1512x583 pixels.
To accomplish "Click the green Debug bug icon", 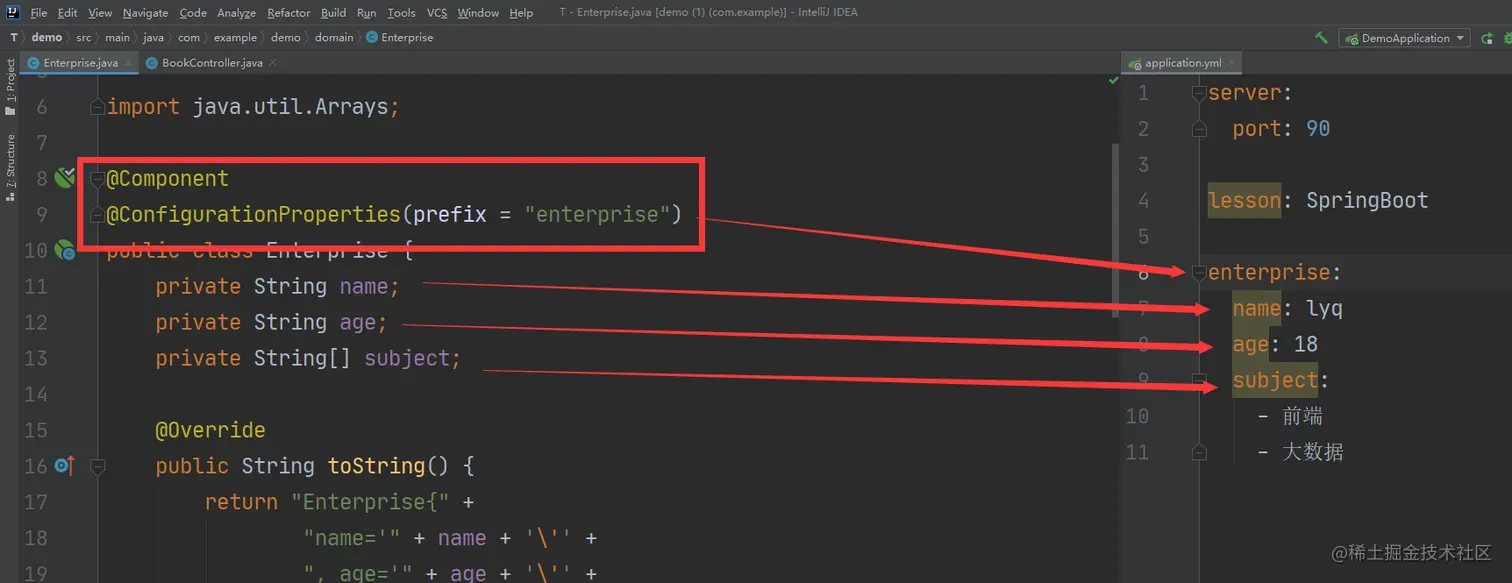I will coord(1506,38).
